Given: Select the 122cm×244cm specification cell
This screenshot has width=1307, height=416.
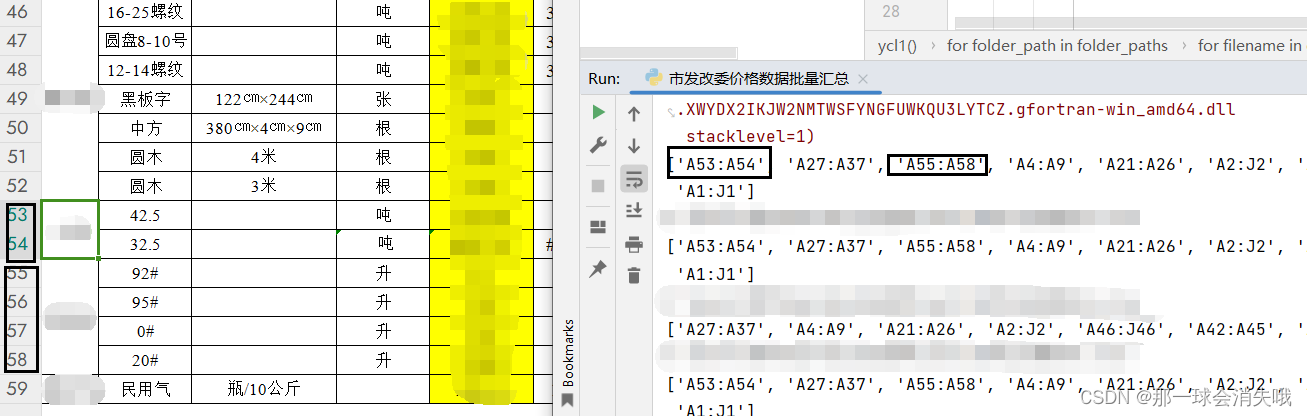Looking at the screenshot, I should (264, 99).
